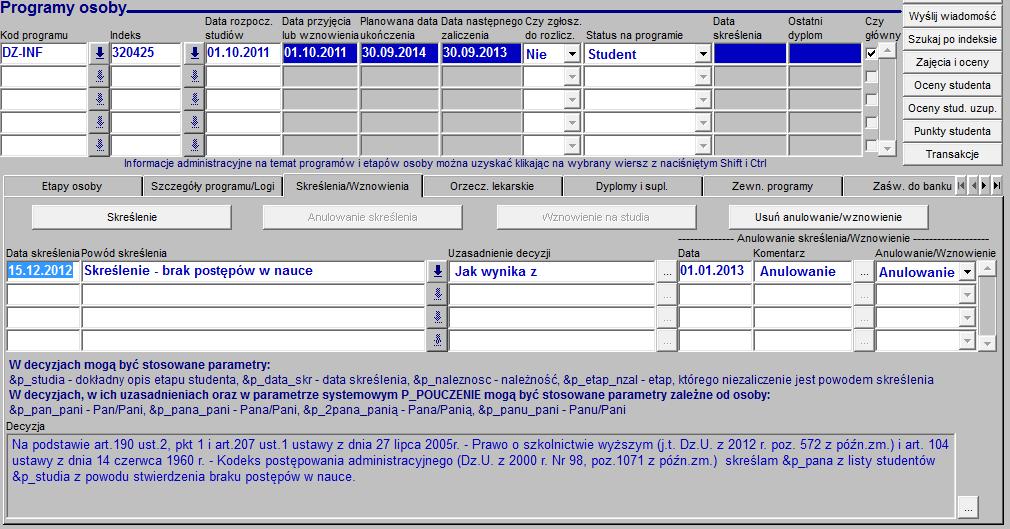Open ellipsis editor beside Komentarz 'Anulowanie'
1010x529 pixels.
pos(864,272)
